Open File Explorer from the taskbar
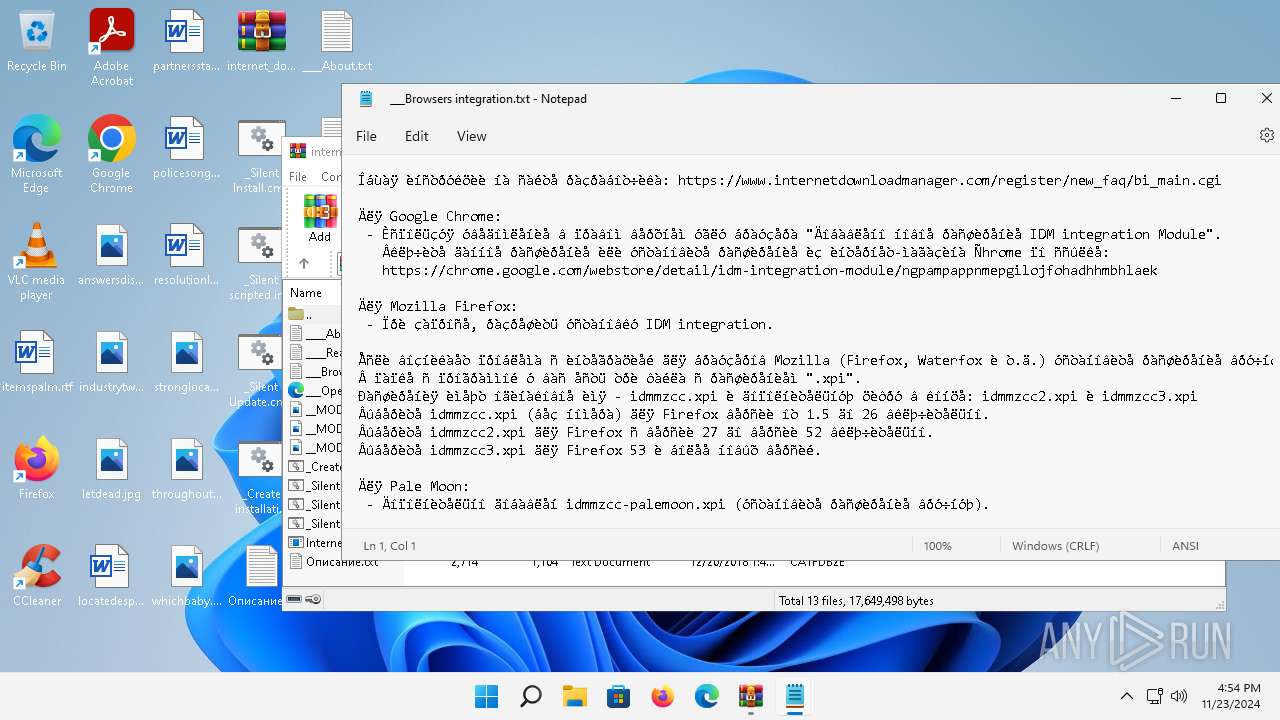This screenshot has width=1280, height=720. pos(574,696)
